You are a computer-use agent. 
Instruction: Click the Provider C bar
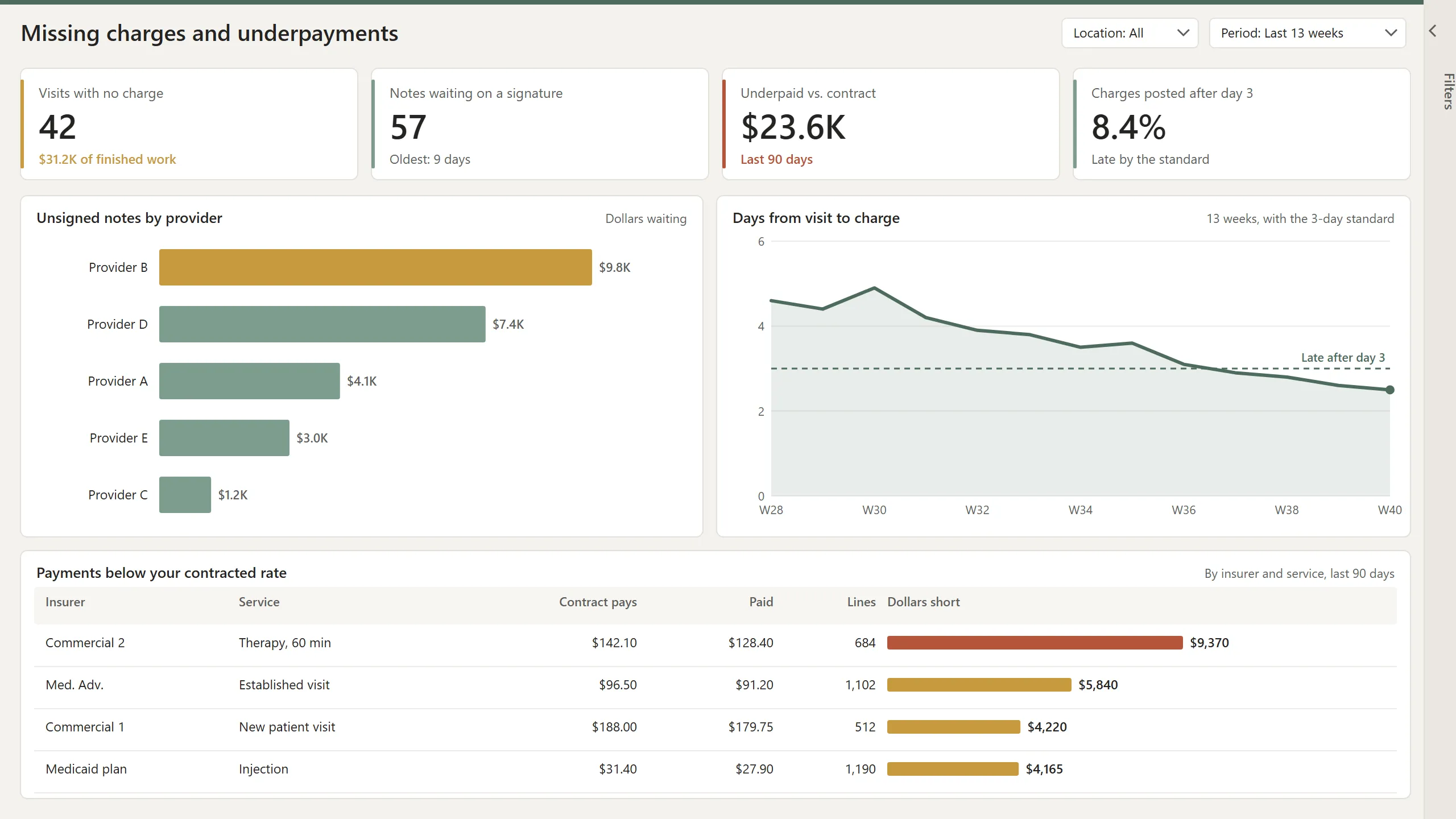pyautogui.click(x=185, y=495)
